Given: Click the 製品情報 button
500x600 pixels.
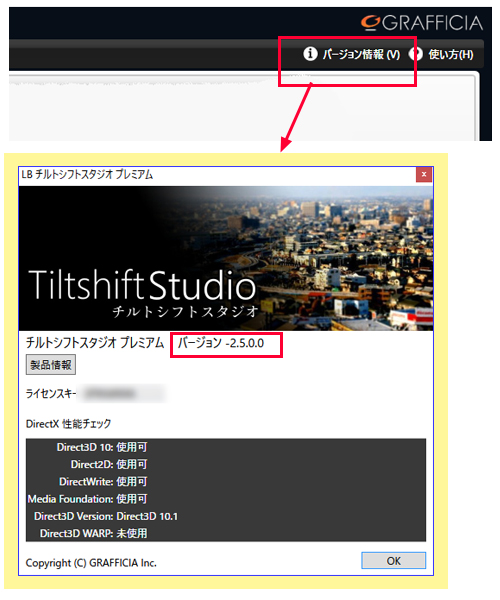Looking at the screenshot, I should [51, 365].
